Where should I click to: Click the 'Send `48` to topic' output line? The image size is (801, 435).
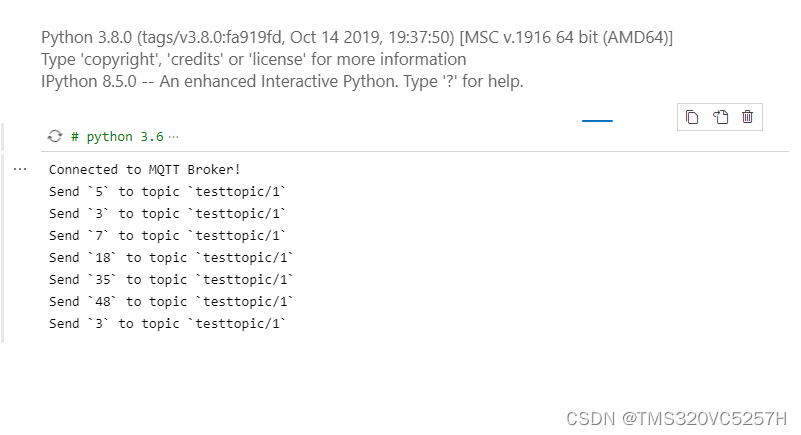point(171,302)
